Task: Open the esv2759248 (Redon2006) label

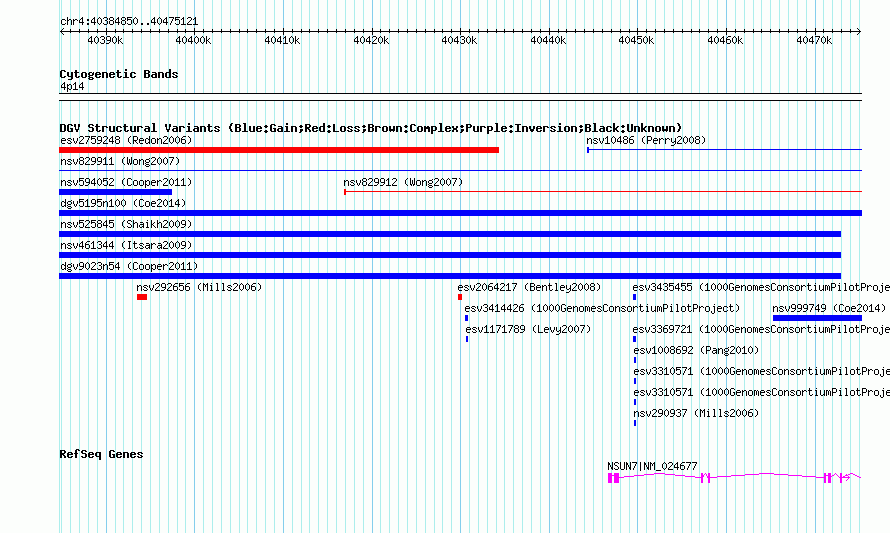Action: pyautogui.click(x=126, y=140)
